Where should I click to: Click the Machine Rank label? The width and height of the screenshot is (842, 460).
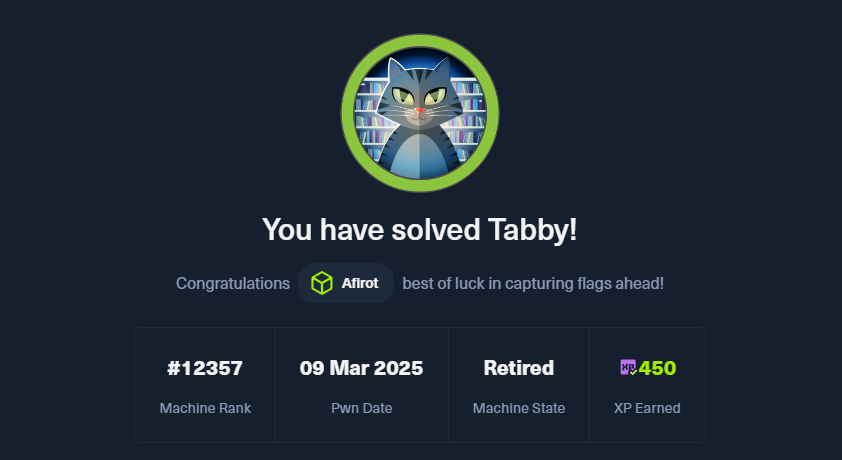pyautogui.click(x=205, y=408)
